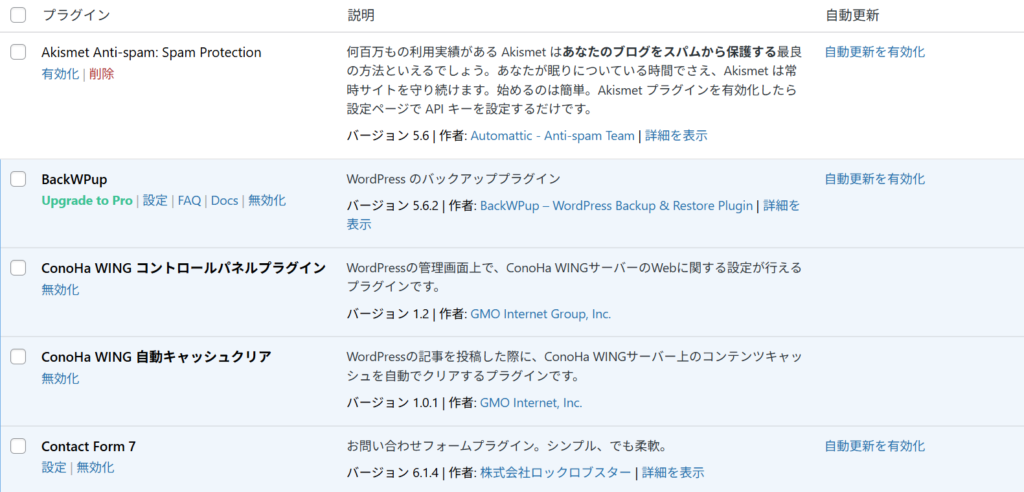Open Automattic - Anti-spam Team author link

click(552, 135)
